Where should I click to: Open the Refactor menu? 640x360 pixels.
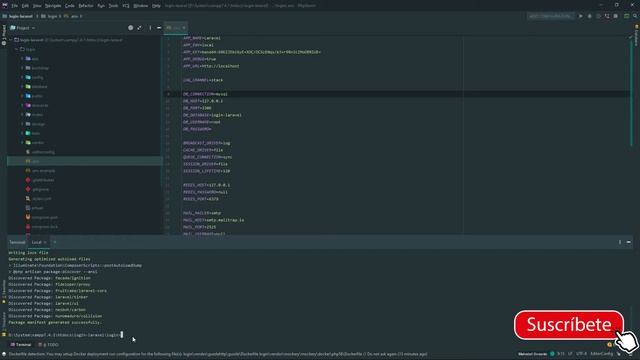click(x=86, y=6)
